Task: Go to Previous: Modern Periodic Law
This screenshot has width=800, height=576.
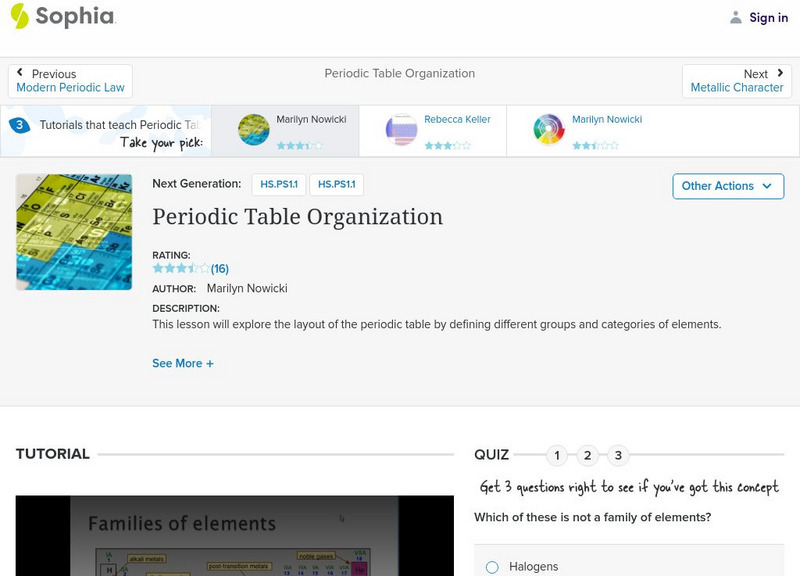Action: 70,81
